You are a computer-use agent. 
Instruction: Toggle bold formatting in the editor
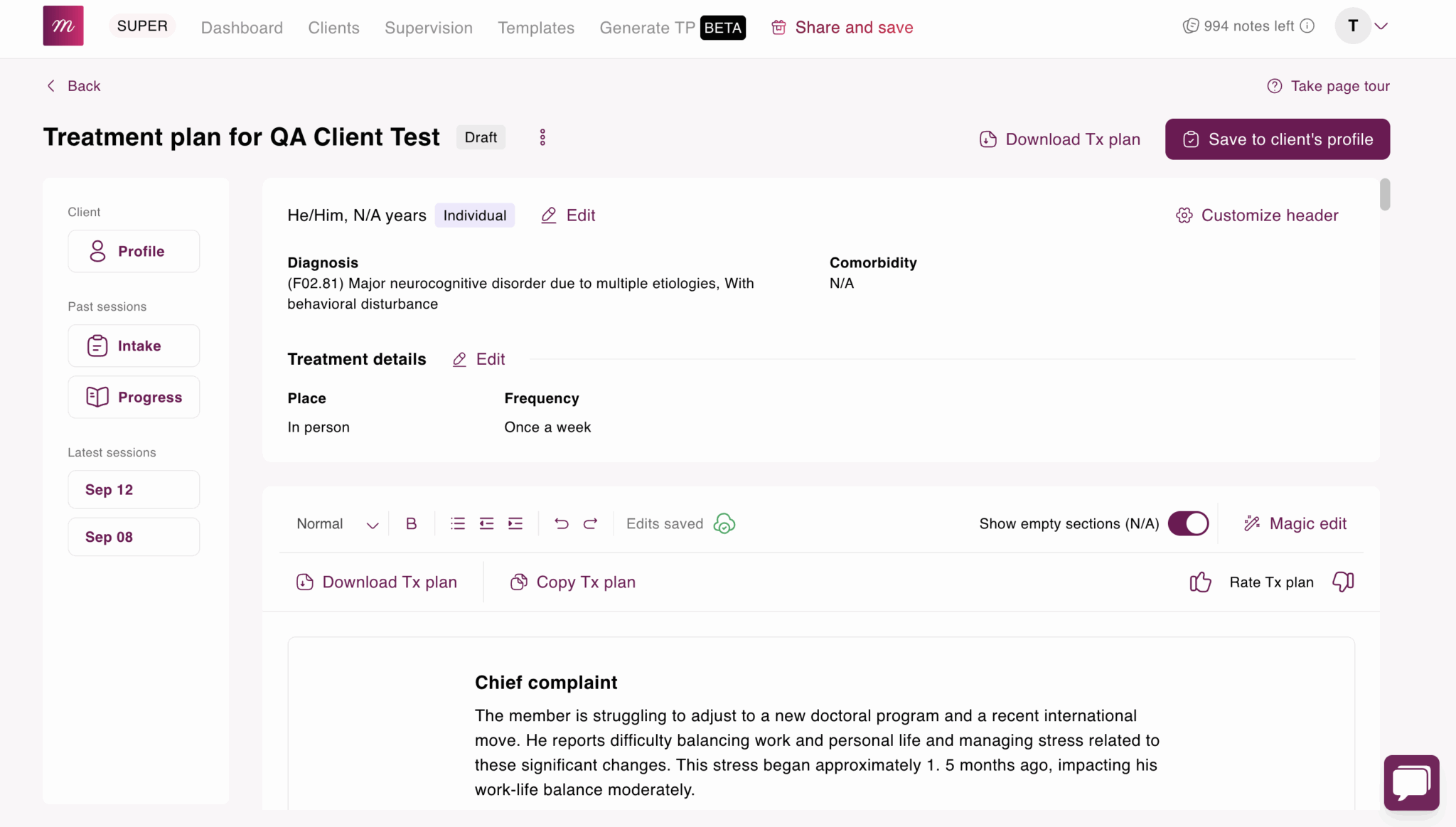tap(410, 523)
